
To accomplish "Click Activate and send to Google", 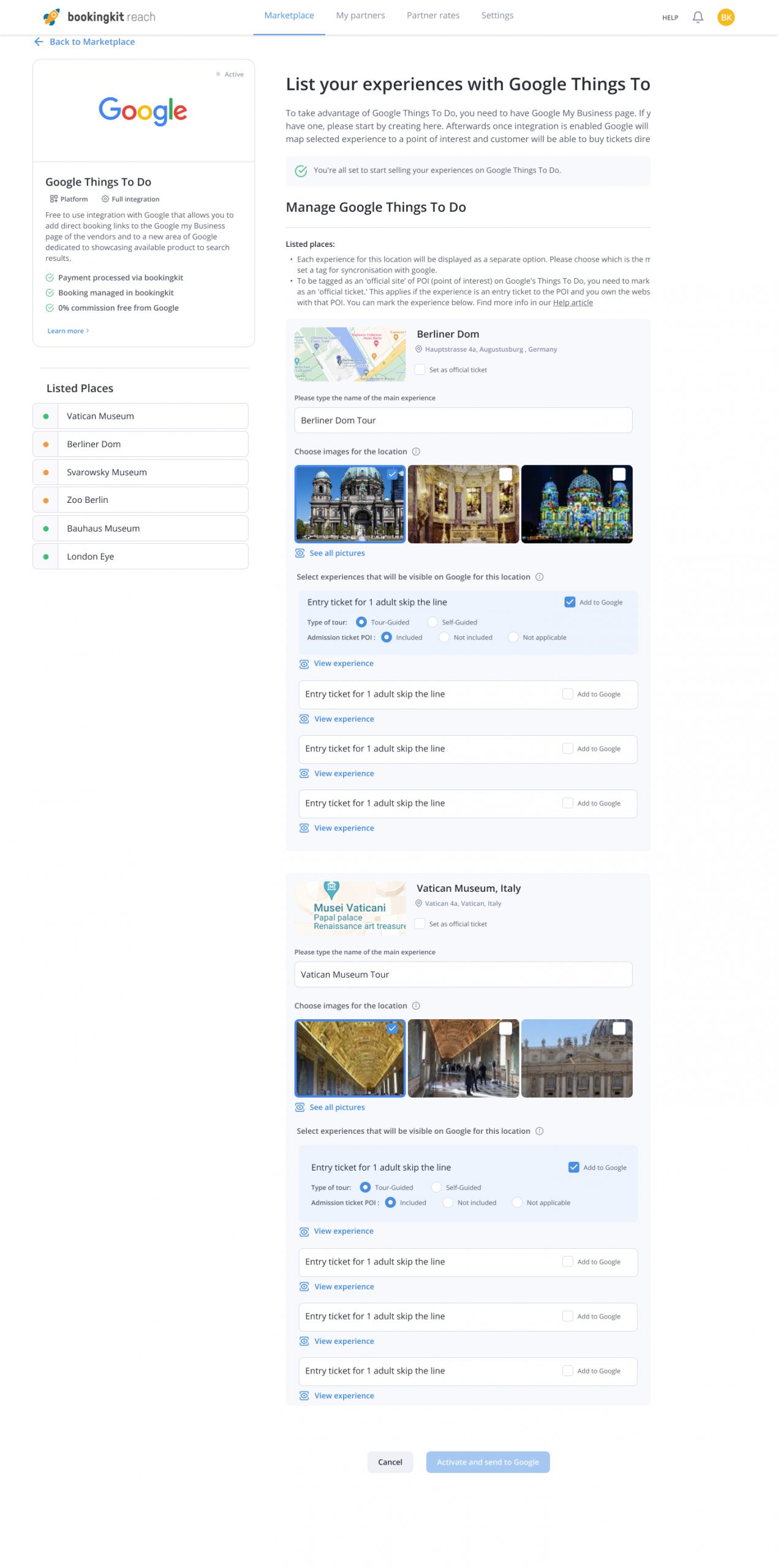I will pyautogui.click(x=488, y=1462).
